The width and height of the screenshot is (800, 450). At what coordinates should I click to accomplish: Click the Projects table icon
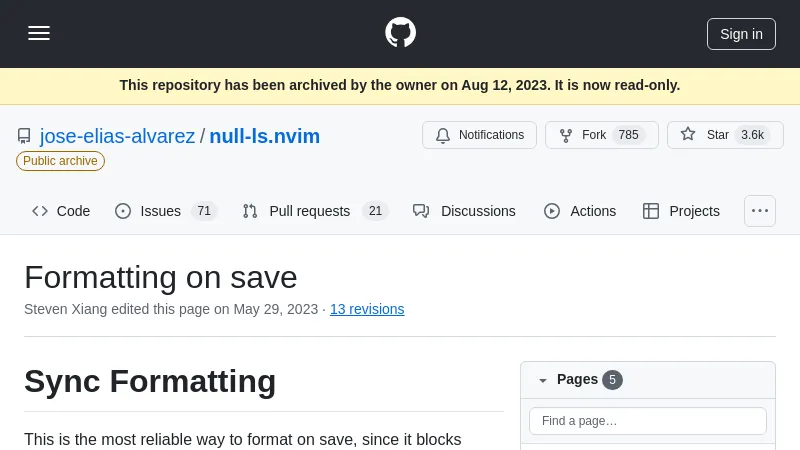pos(651,211)
